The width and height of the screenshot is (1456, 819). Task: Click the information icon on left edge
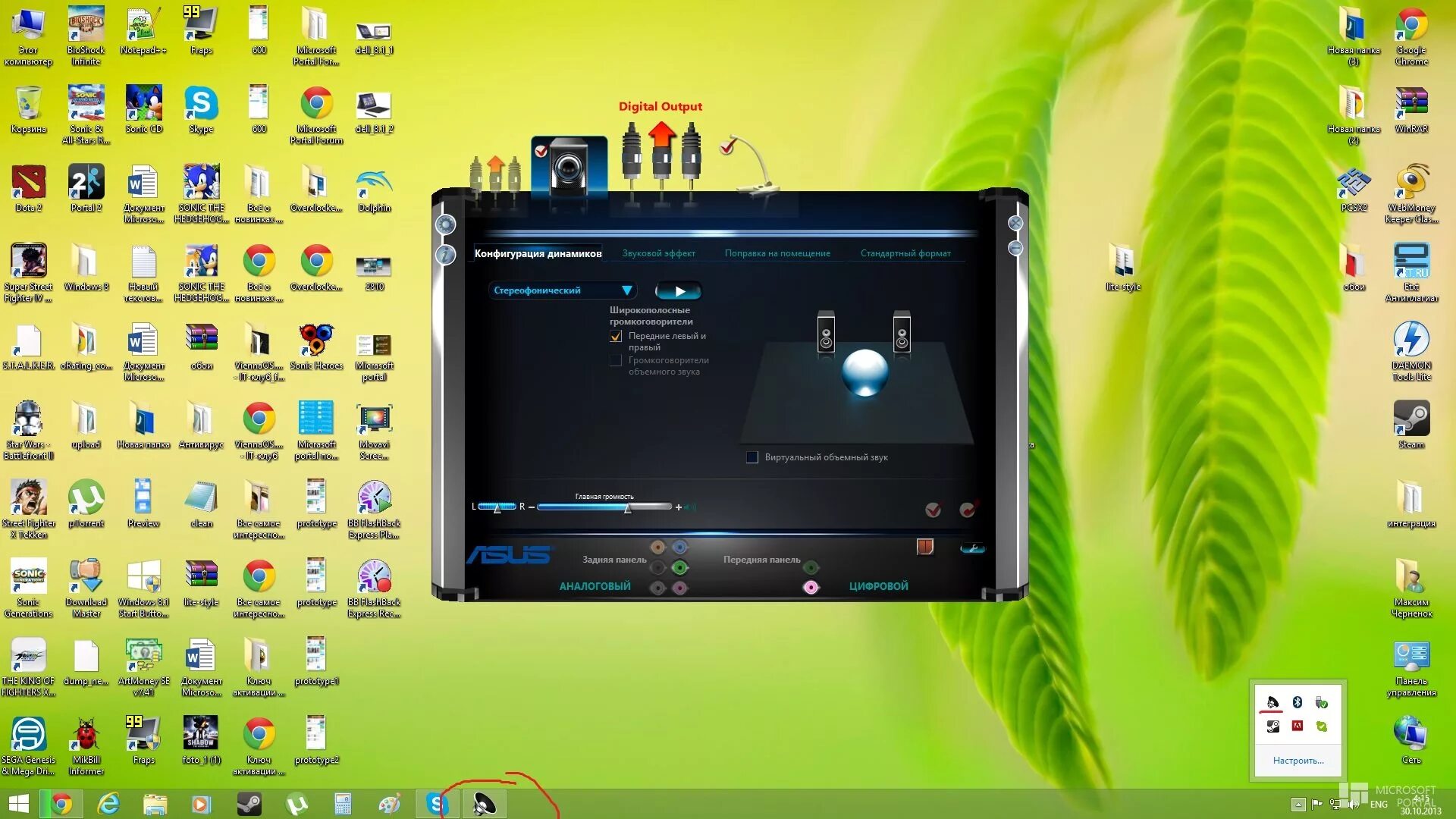(445, 255)
